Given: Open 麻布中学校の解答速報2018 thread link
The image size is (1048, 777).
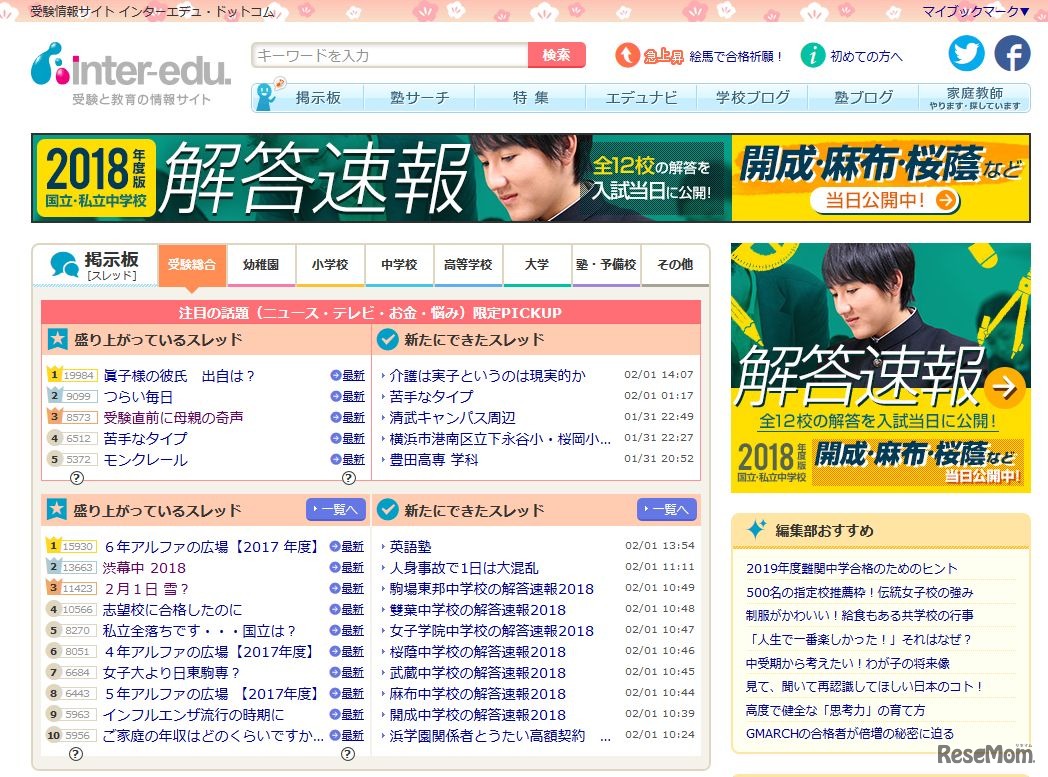Looking at the screenshot, I should click(477, 694).
